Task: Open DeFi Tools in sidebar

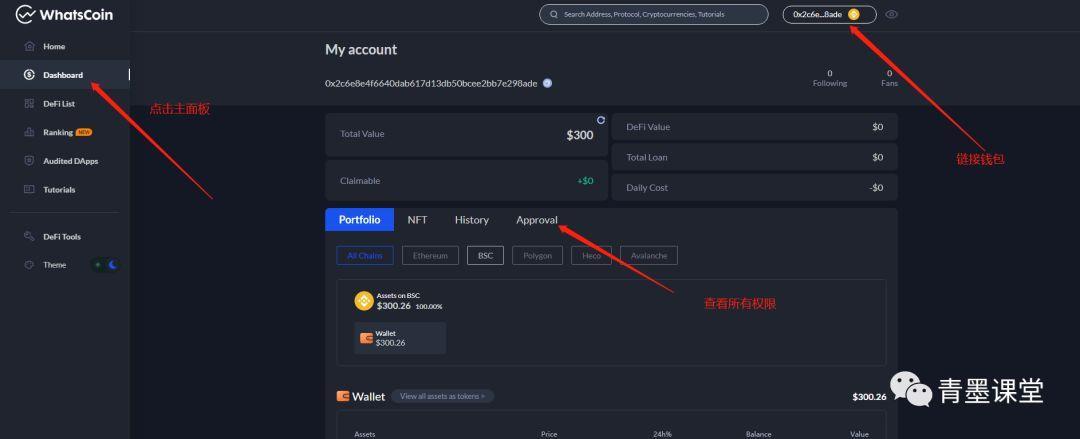Action: pos(61,237)
